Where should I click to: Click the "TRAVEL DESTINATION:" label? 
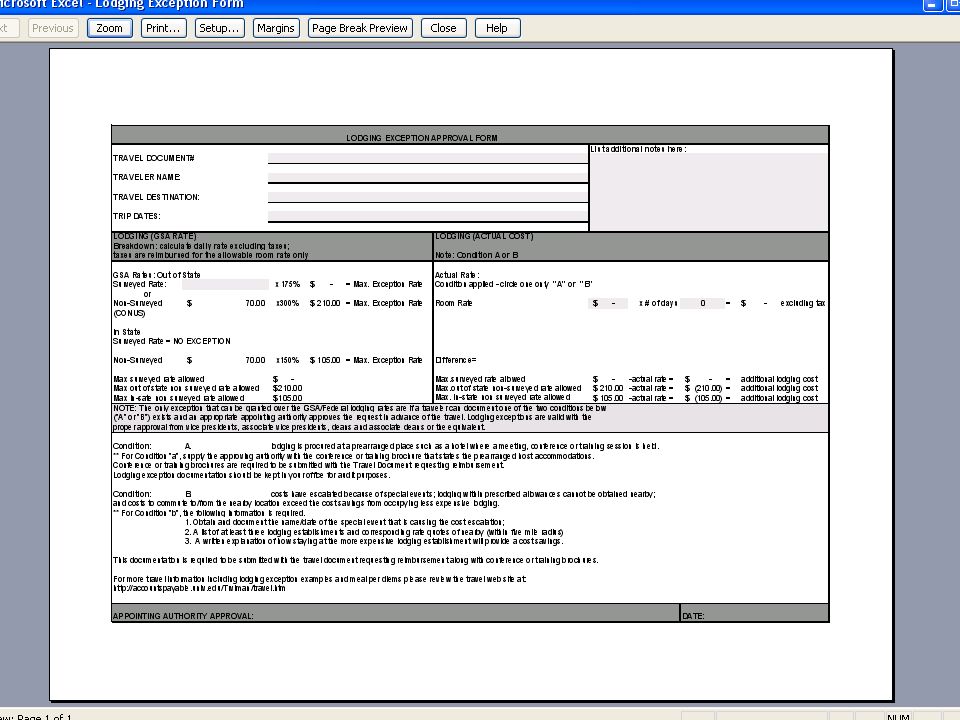(156, 197)
